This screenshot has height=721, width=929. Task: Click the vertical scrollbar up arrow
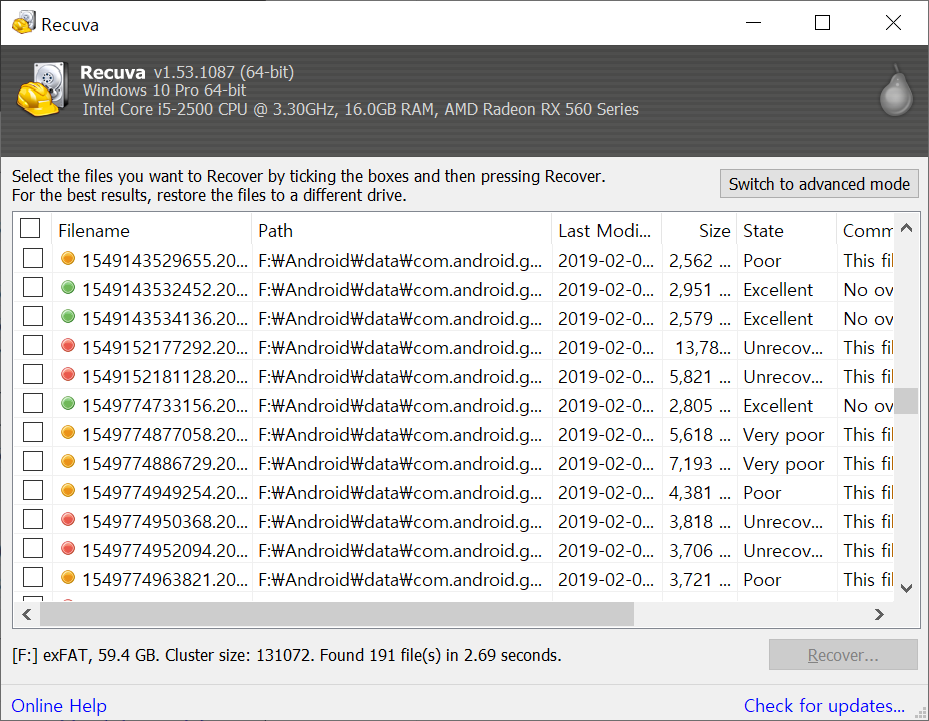click(x=906, y=228)
